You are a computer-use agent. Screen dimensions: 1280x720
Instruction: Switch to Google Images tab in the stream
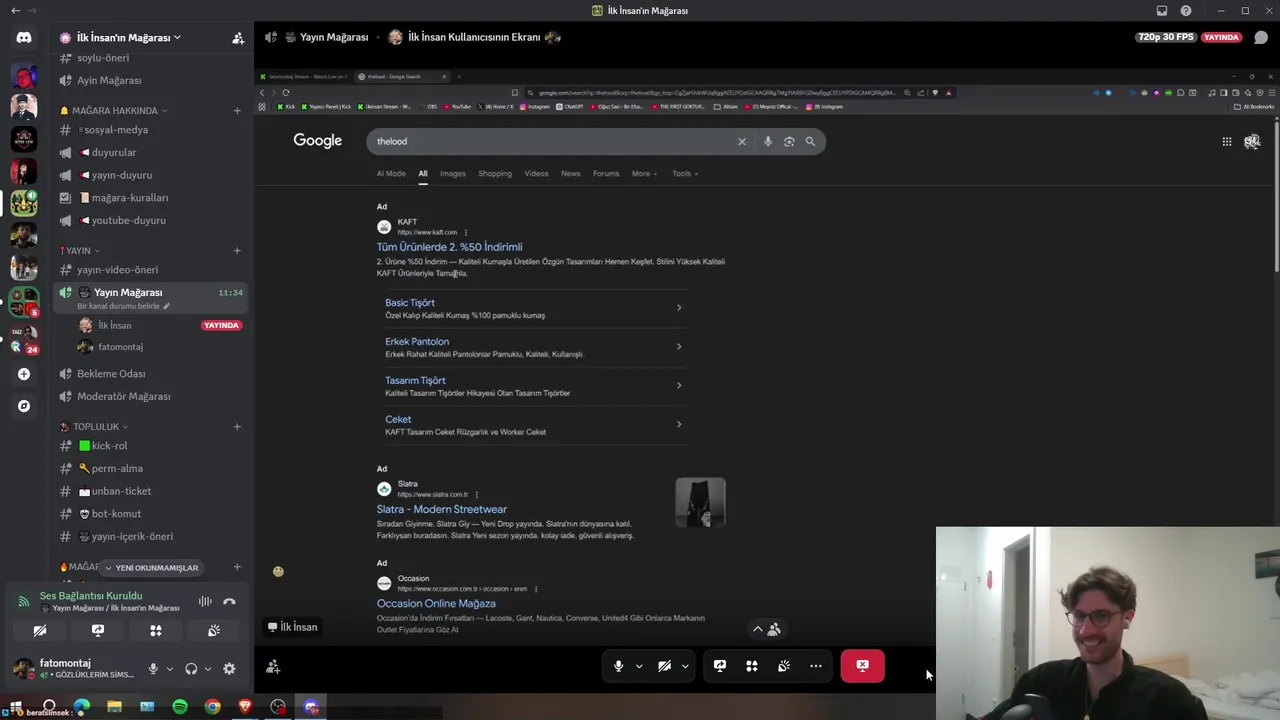pyautogui.click(x=453, y=174)
